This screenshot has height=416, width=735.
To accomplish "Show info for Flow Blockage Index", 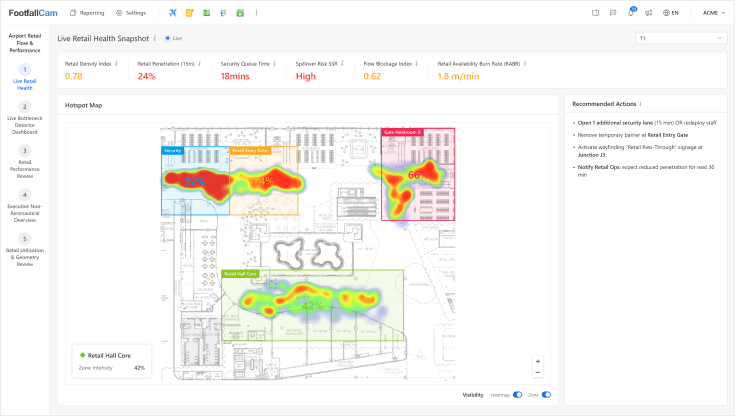I will [x=417, y=64].
